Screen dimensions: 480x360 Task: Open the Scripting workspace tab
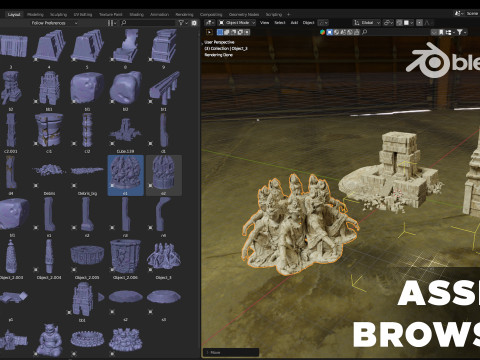[x=274, y=14]
